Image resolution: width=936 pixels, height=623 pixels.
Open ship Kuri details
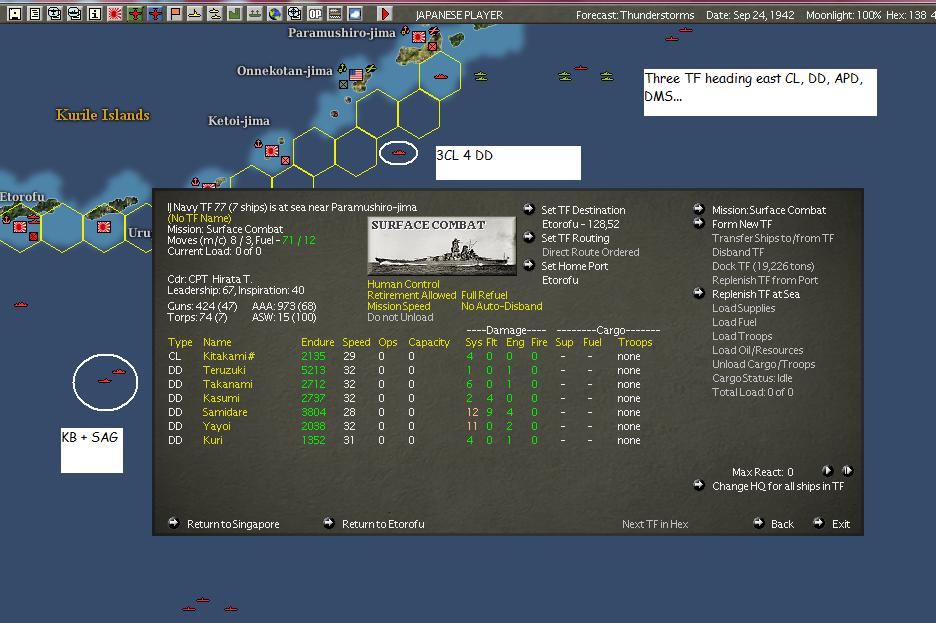[x=213, y=440]
